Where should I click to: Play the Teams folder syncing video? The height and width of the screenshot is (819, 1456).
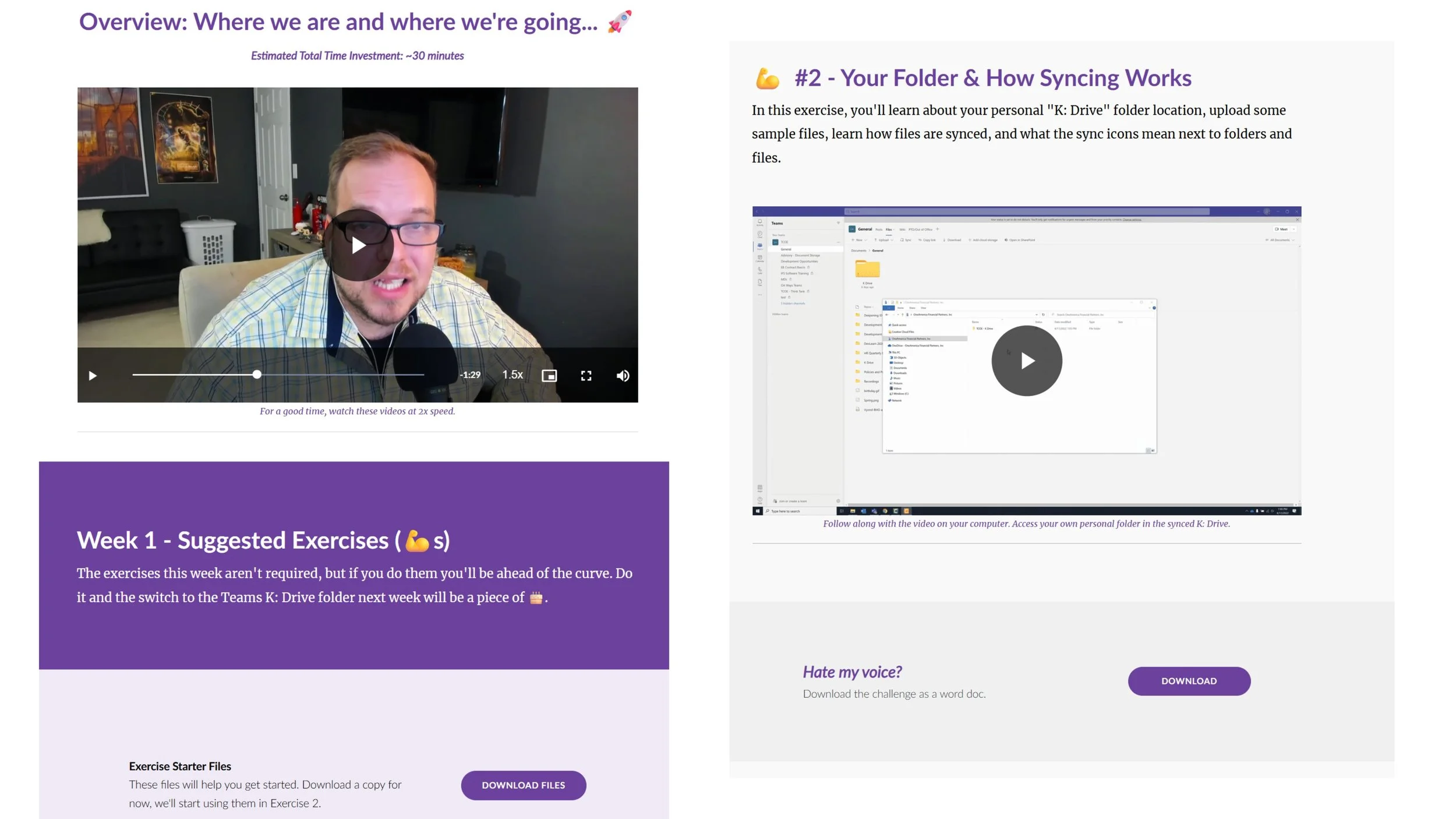point(1026,361)
